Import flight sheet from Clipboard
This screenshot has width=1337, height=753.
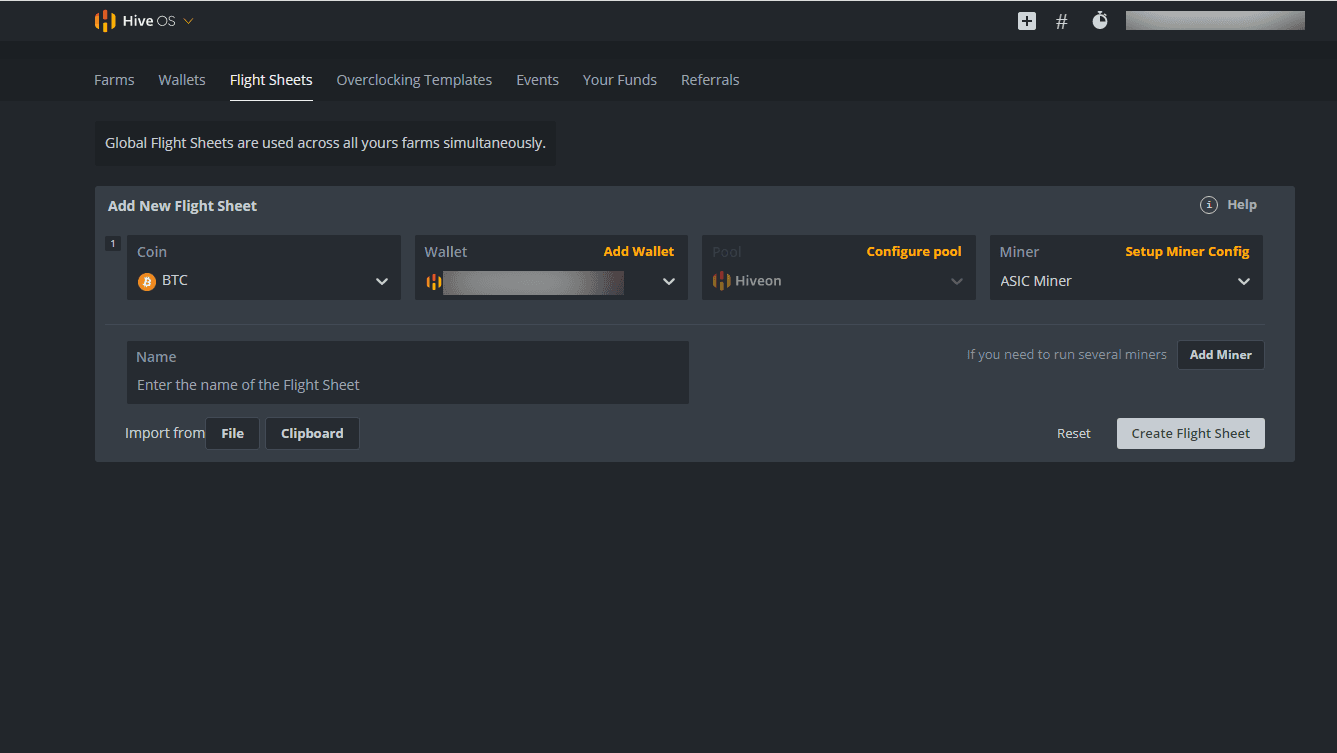click(312, 434)
